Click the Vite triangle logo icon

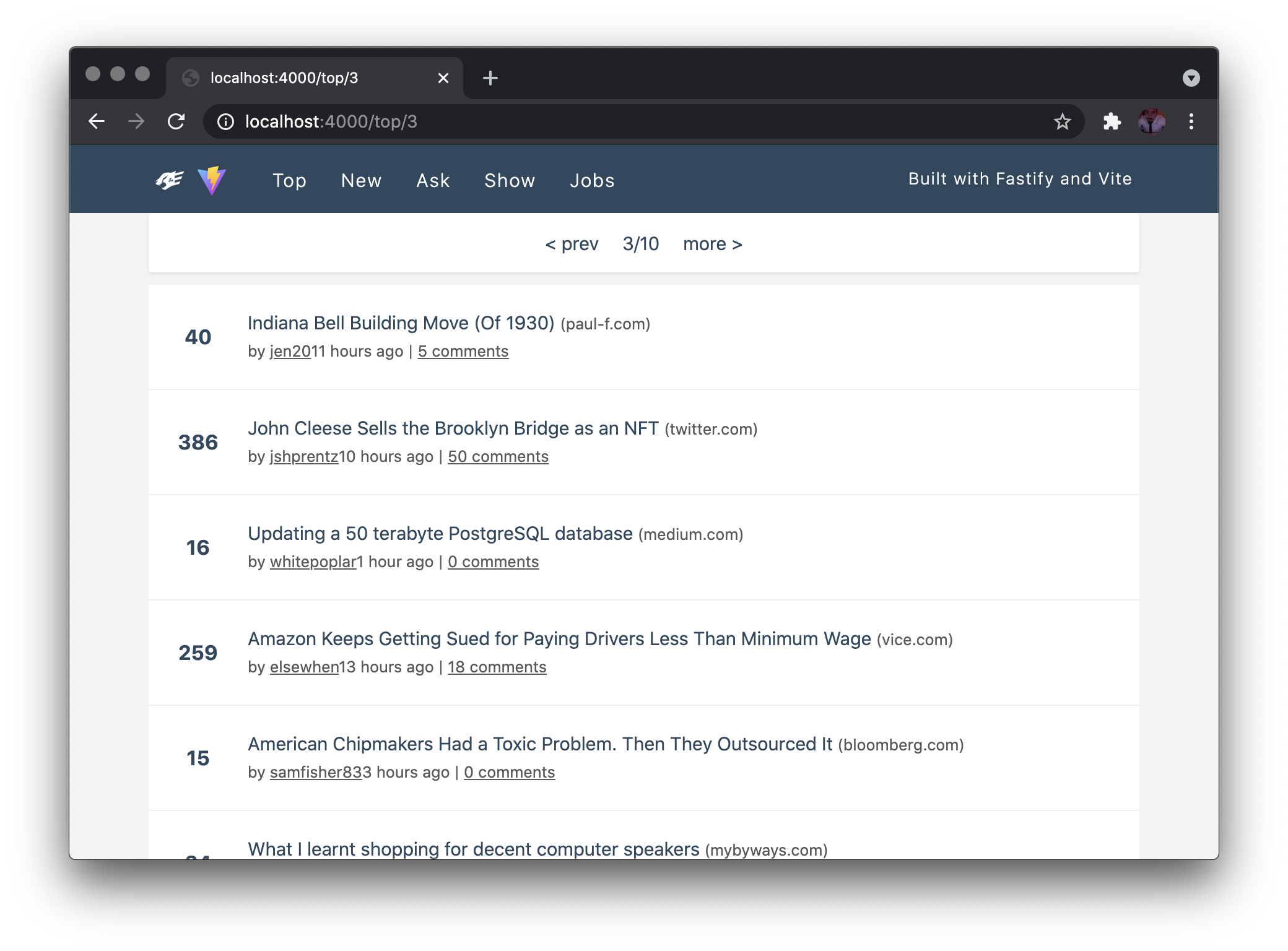click(214, 181)
